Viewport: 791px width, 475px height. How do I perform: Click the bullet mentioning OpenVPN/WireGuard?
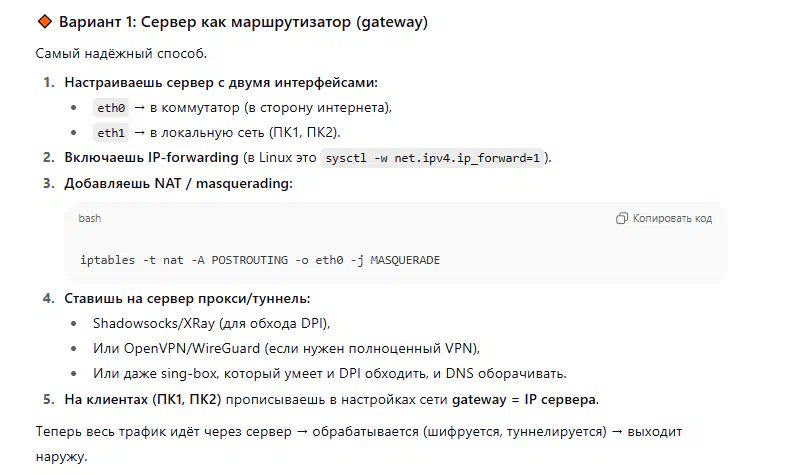point(287,348)
